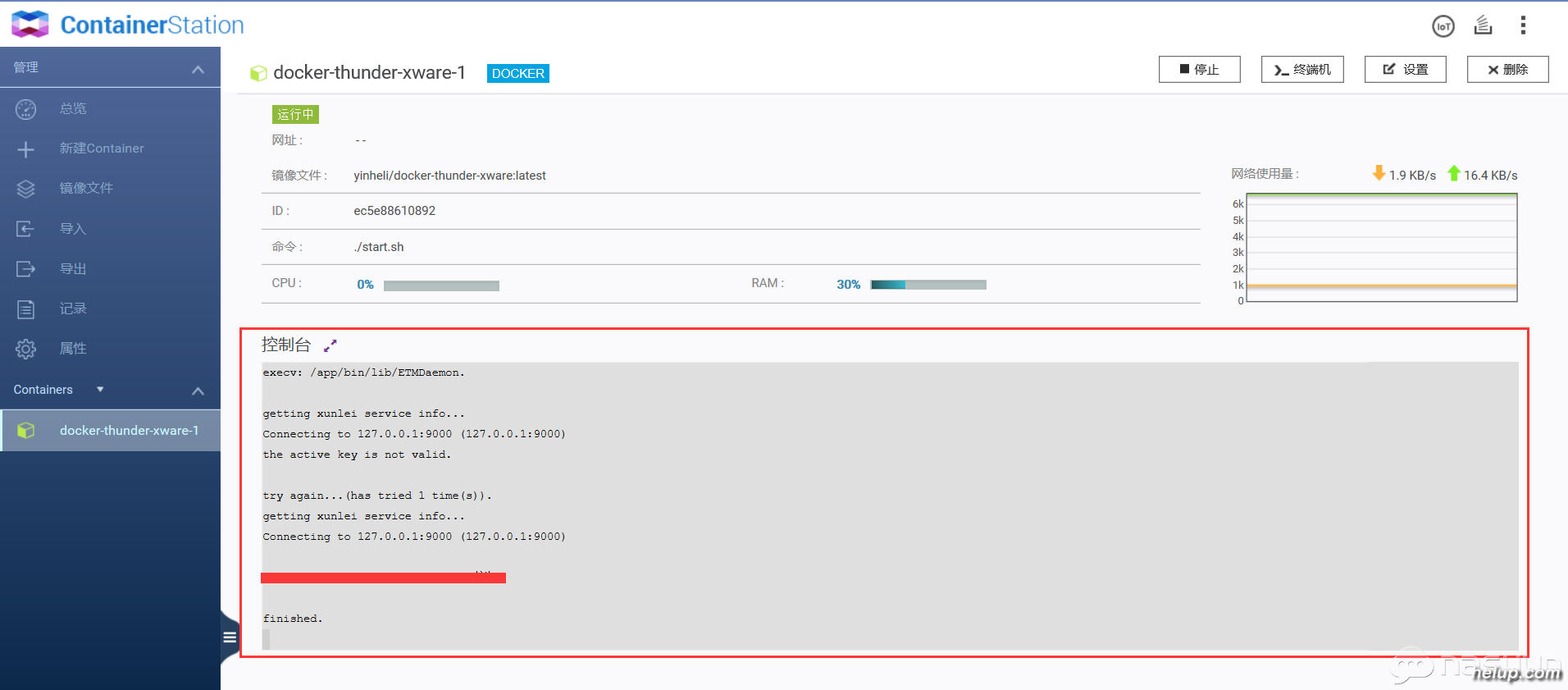Open the 终端机 terminal button
This screenshot has height=690, width=1568.
tap(1302, 70)
